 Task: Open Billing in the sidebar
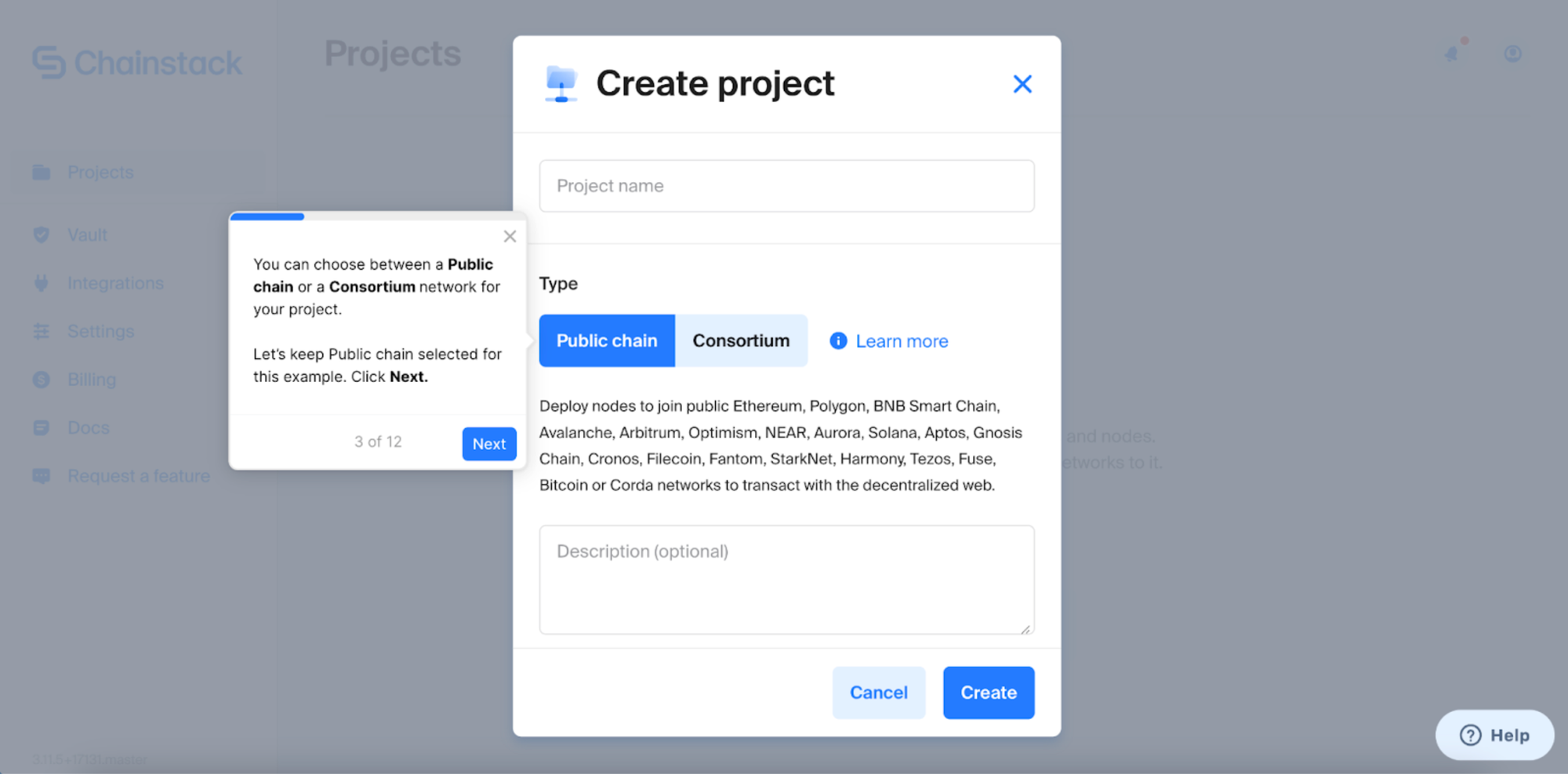pyautogui.click(x=92, y=380)
